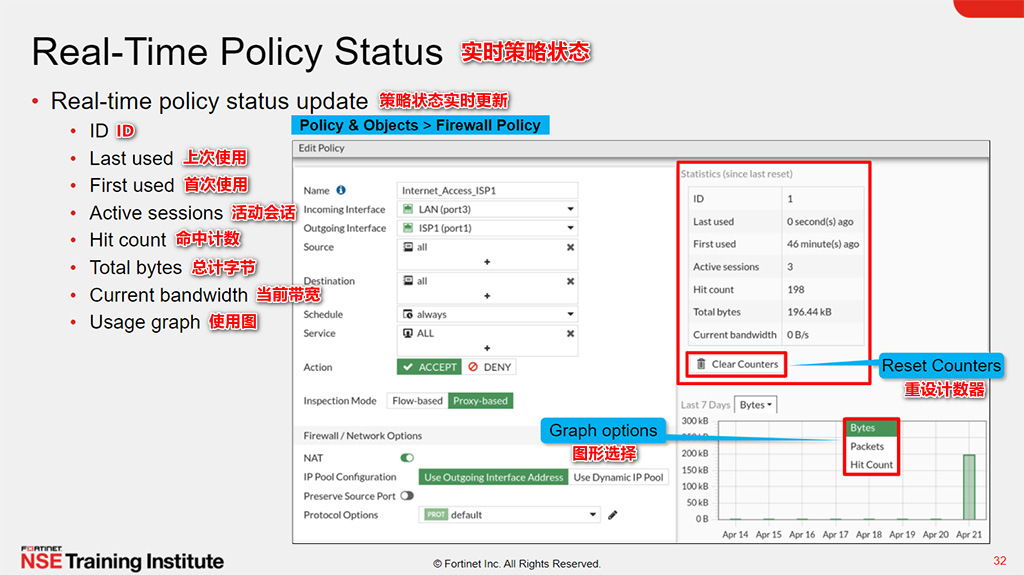Remove the Service ALL entry
1024x575 pixels.
570,333
